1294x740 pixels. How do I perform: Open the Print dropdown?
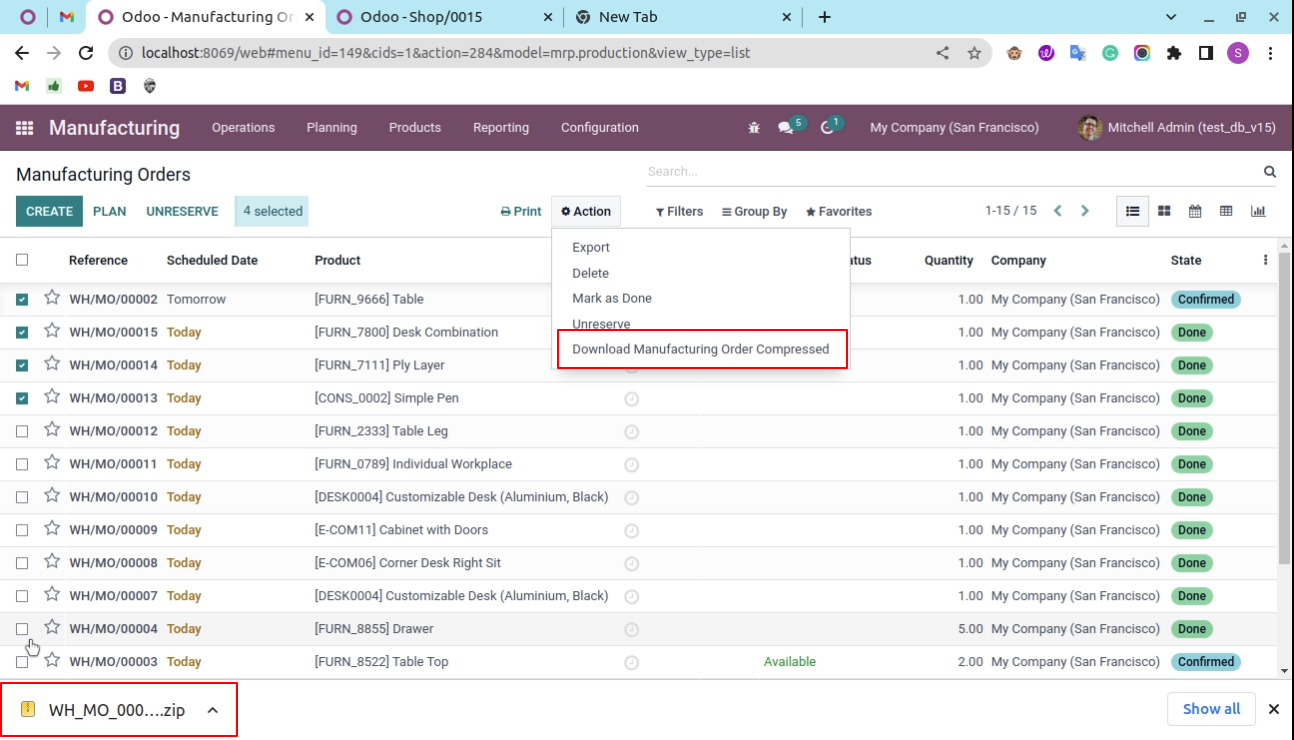coord(521,211)
